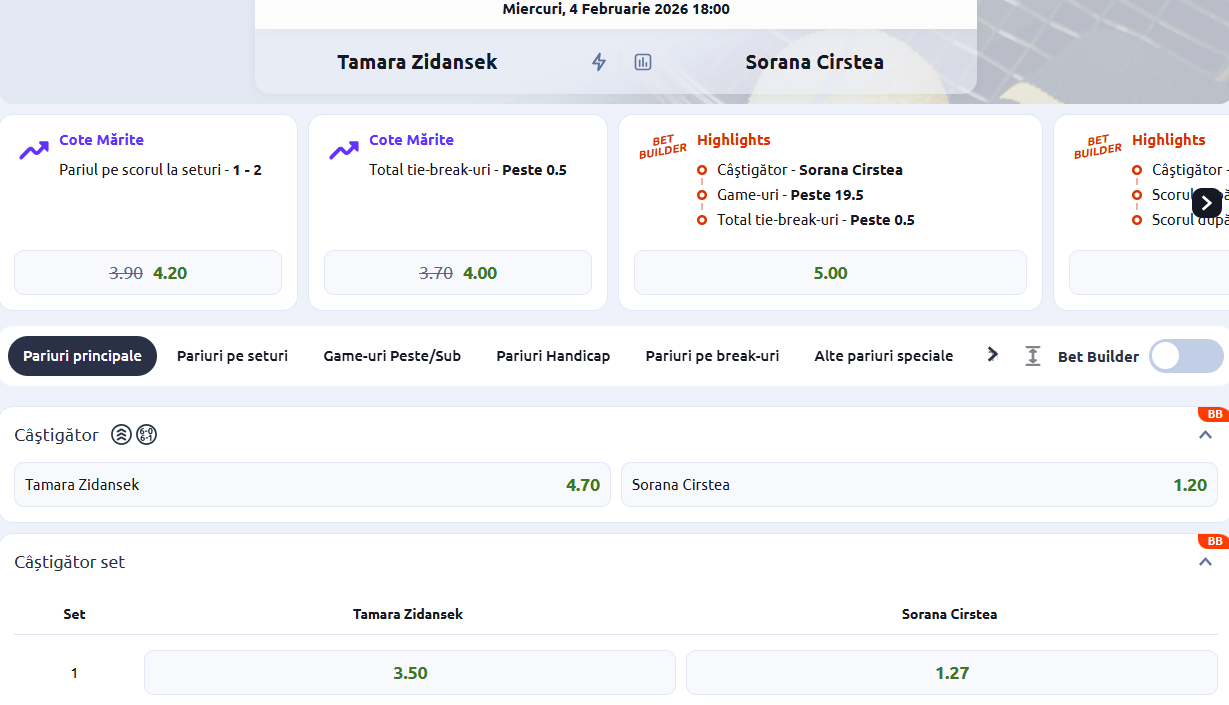Switch to the Pariuri pe seturi tab

coord(232,356)
